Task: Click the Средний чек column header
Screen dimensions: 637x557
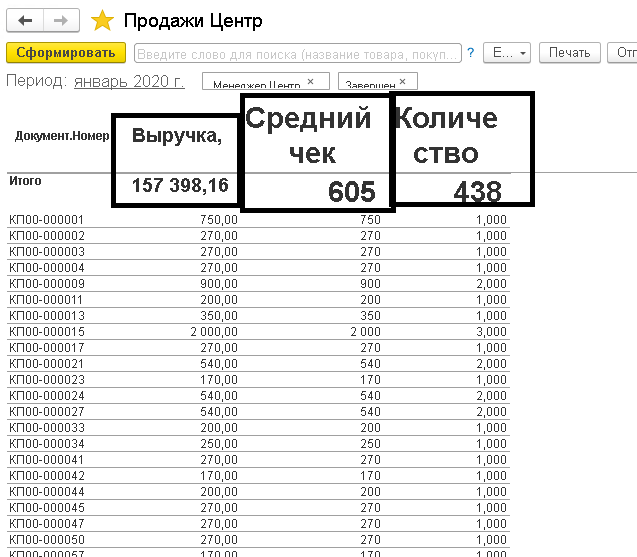Action: click(309, 135)
